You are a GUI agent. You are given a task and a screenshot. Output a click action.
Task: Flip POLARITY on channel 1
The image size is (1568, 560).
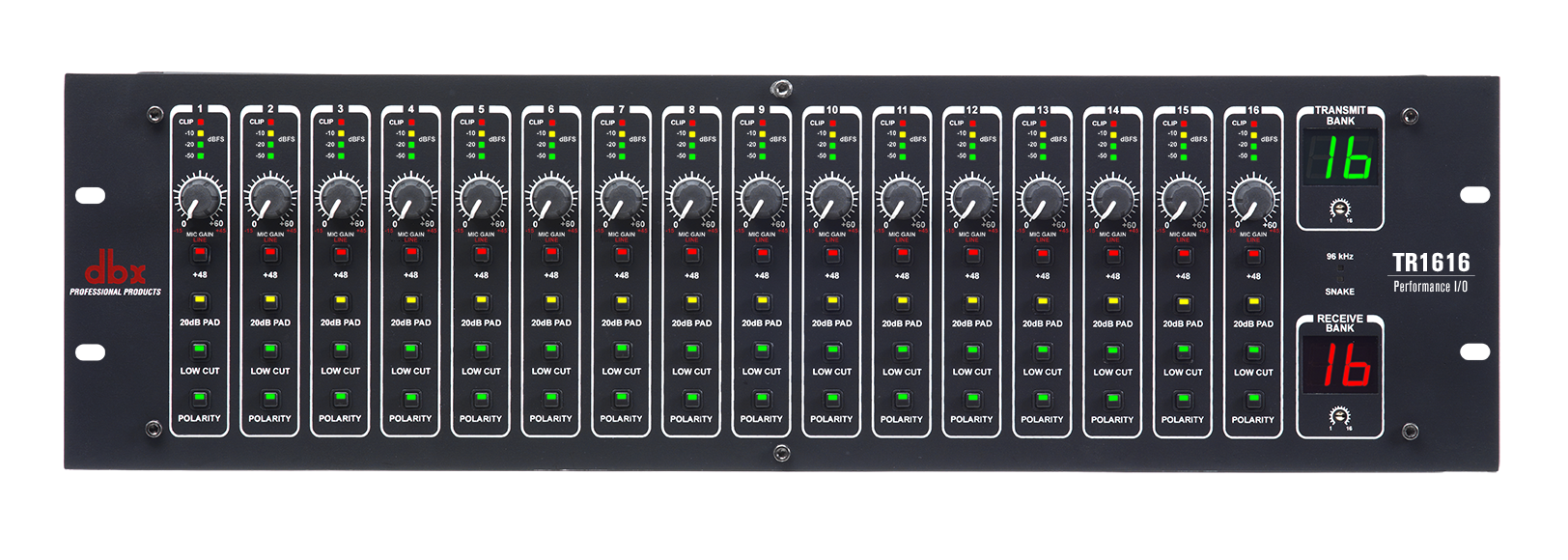[200, 398]
